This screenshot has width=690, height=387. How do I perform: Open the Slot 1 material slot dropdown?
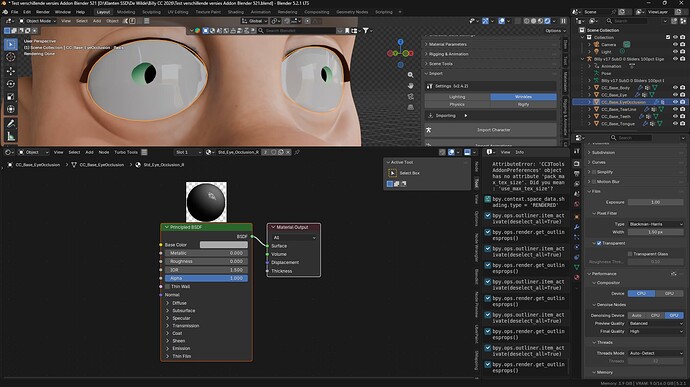188,152
